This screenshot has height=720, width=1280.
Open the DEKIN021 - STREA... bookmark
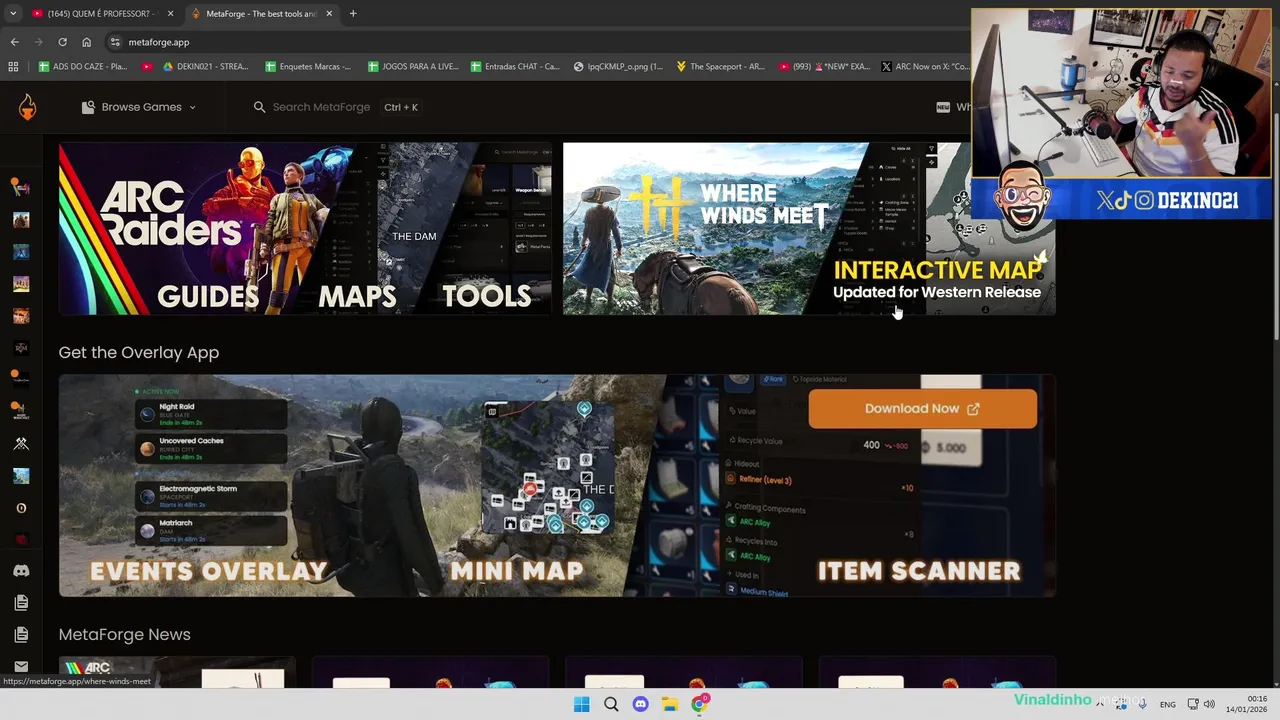(204, 67)
